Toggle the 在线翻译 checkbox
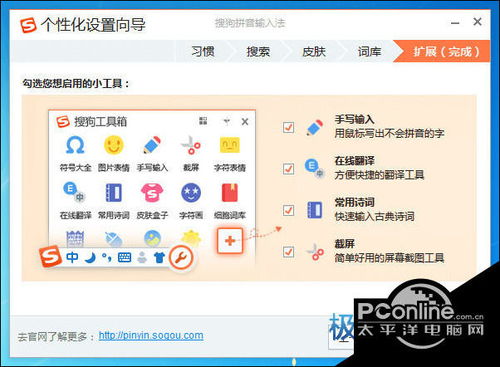This screenshot has height=367, width=500. point(288,169)
